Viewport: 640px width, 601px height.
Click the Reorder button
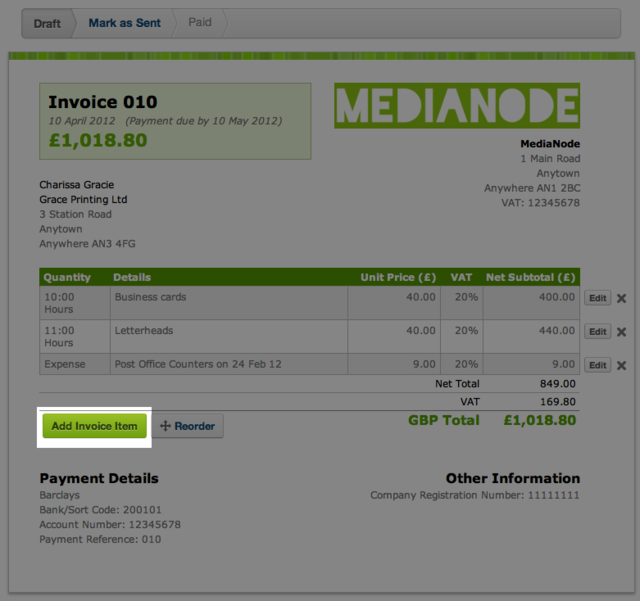(x=187, y=426)
